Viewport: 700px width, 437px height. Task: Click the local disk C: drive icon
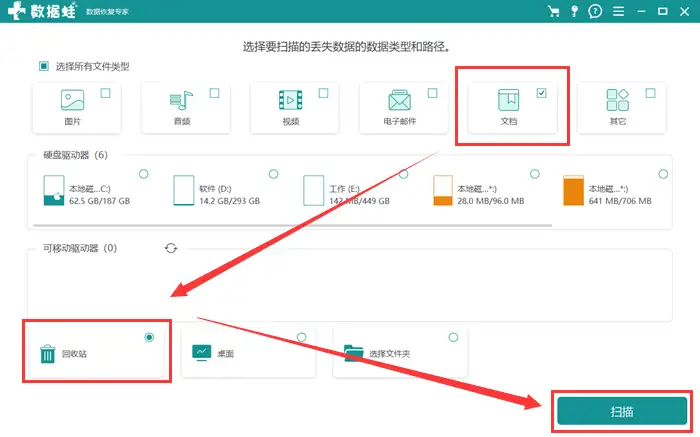pos(54,191)
